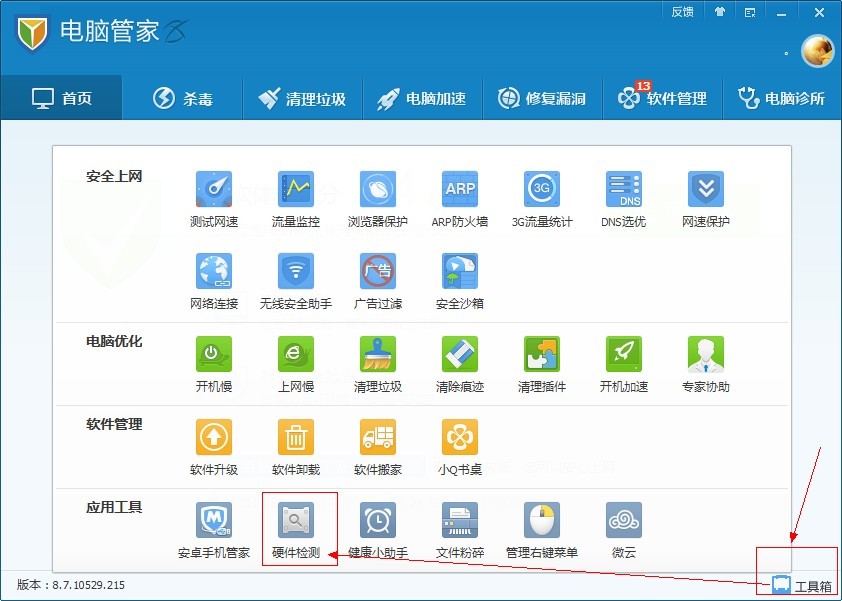Open the main menu icon in title bar
This screenshot has width=842, height=601.
750,13
